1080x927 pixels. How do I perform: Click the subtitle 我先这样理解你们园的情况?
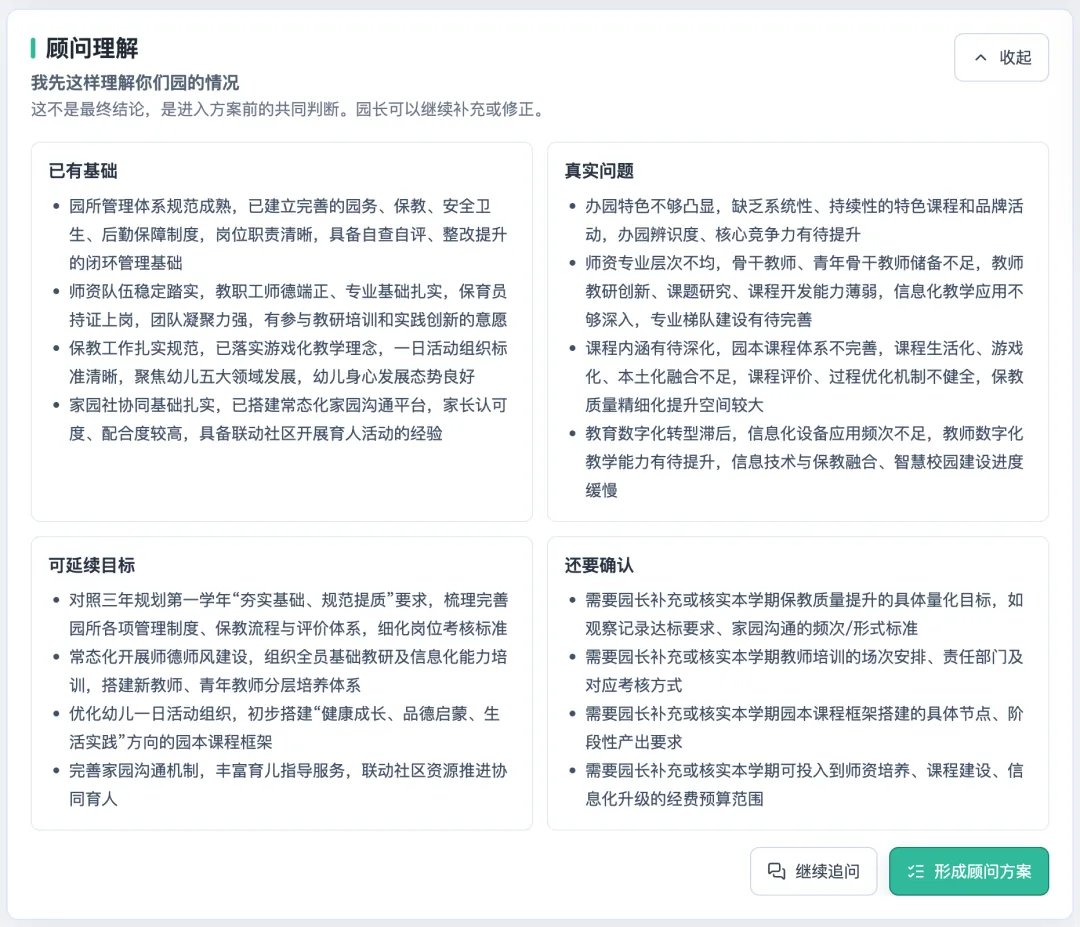(x=135, y=83)
